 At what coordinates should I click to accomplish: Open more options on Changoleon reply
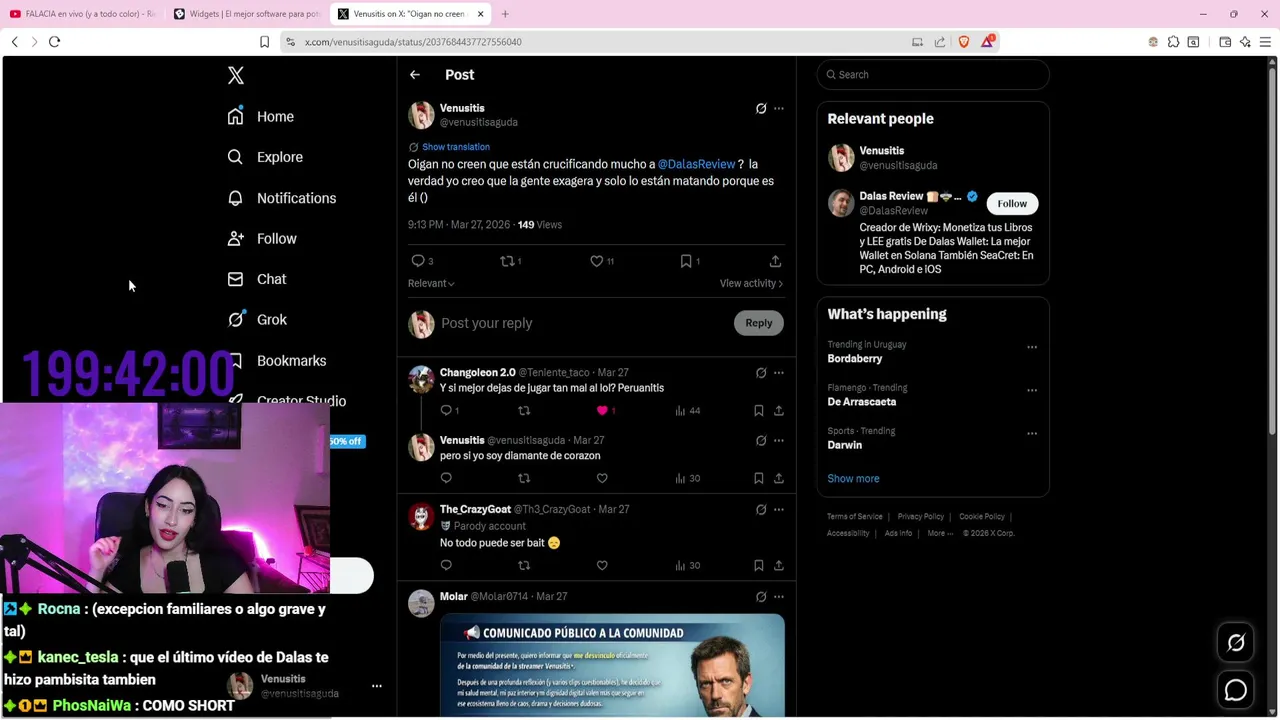point(779,373)
